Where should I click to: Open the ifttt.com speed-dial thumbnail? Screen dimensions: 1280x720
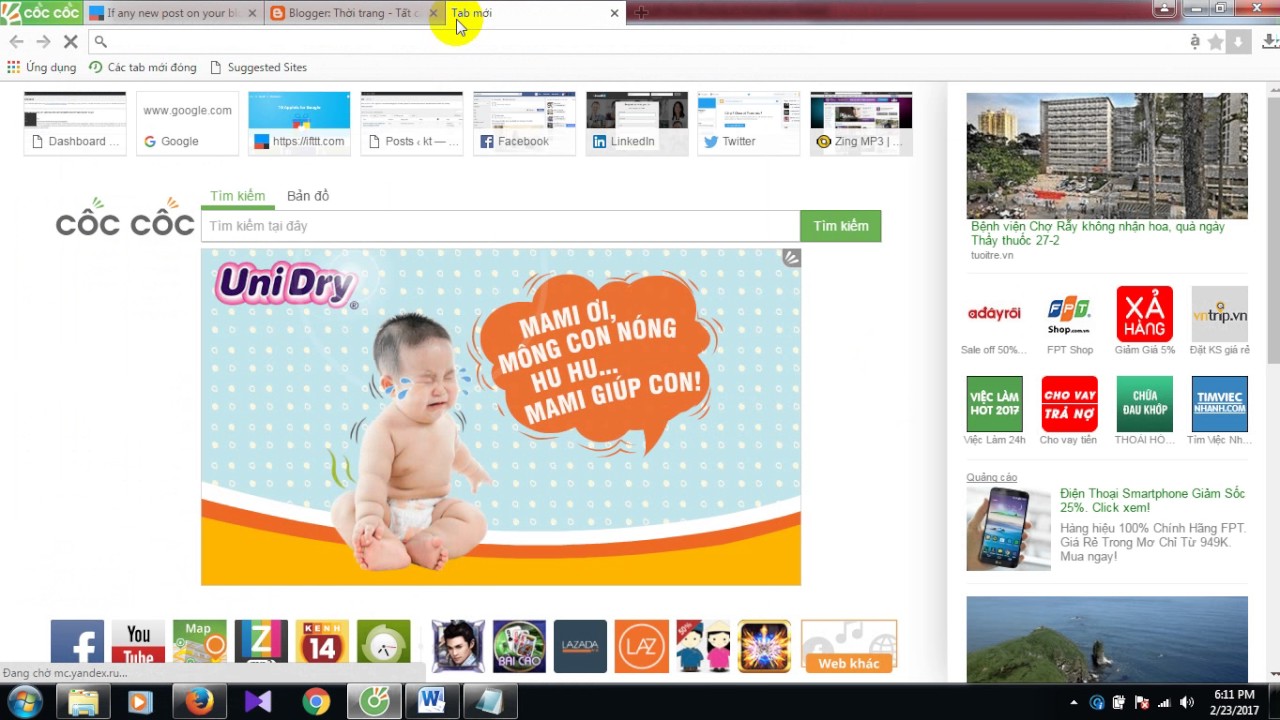(x=299, y=123)
